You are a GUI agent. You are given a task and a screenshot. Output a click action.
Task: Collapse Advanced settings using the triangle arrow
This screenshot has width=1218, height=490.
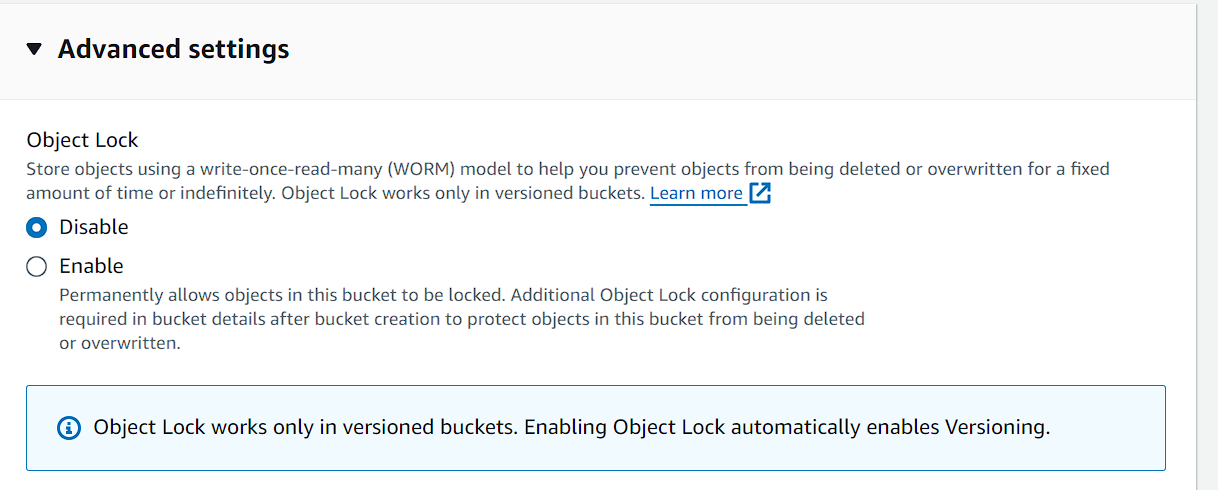(35, 49)
